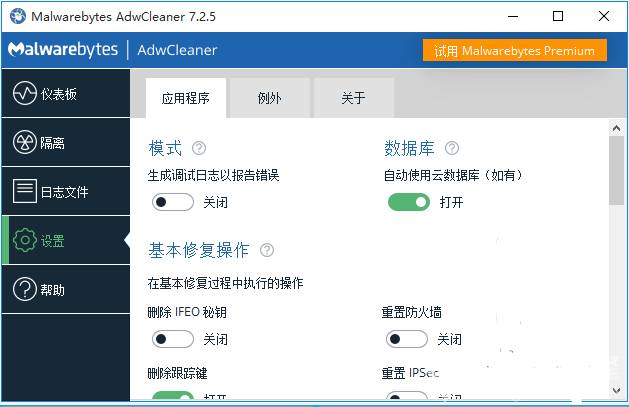Toggle the 删除跟踪键 switch
This screenshot has height=407, width=629.
(172, 395)
